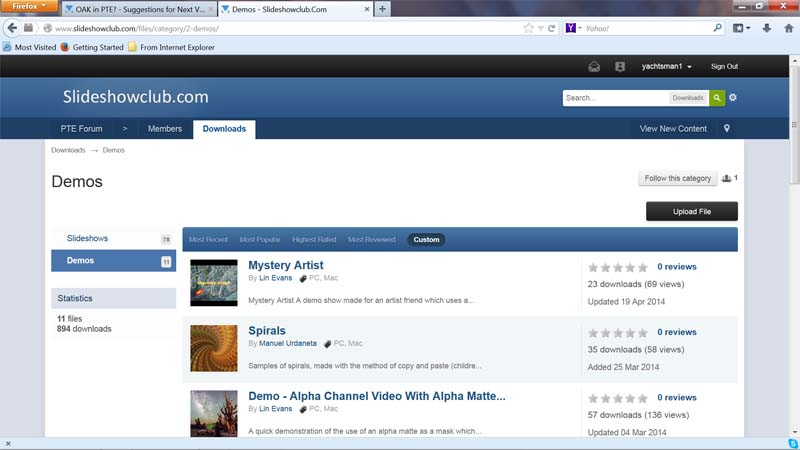Open the URL history dropdown arrow

[x=540, y=29]
